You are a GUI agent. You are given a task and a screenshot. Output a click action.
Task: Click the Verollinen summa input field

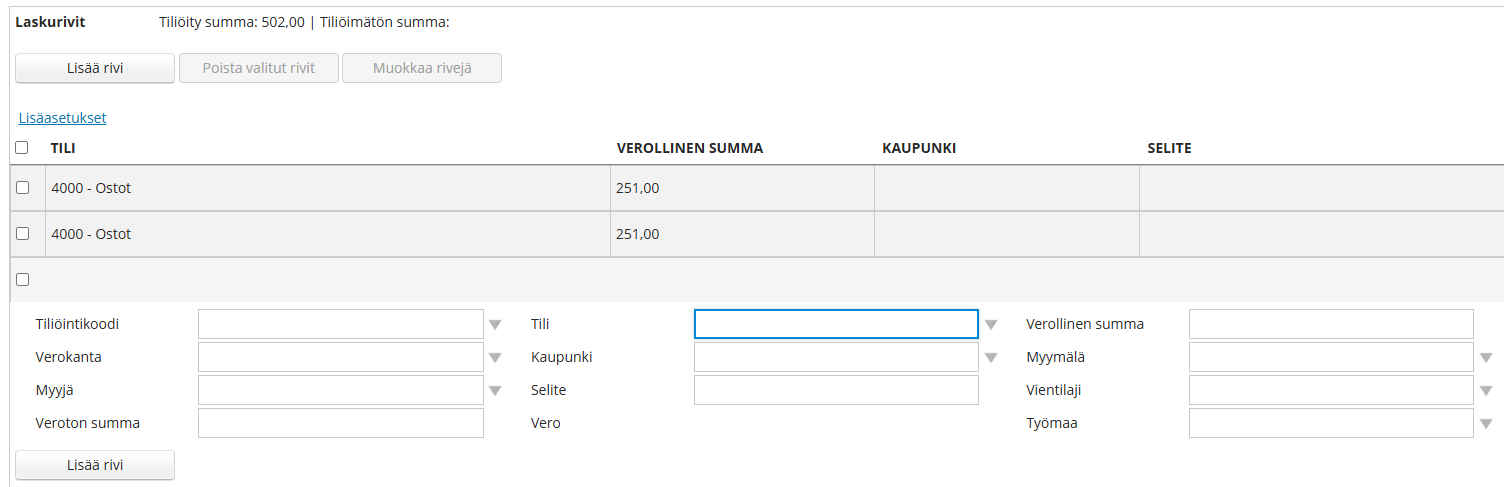1331,324
